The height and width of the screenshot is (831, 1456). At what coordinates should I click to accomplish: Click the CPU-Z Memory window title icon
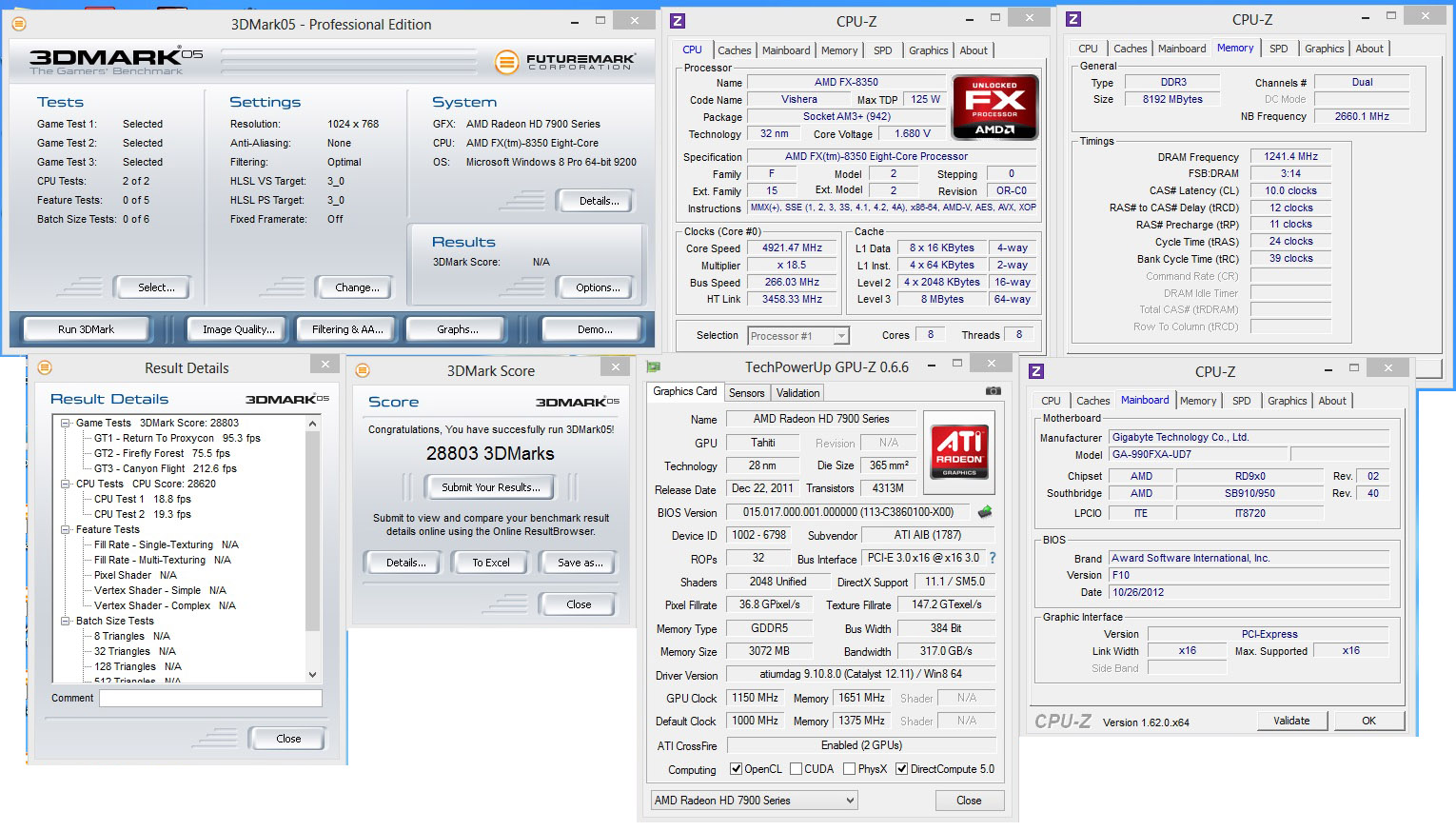point(1072,19)
